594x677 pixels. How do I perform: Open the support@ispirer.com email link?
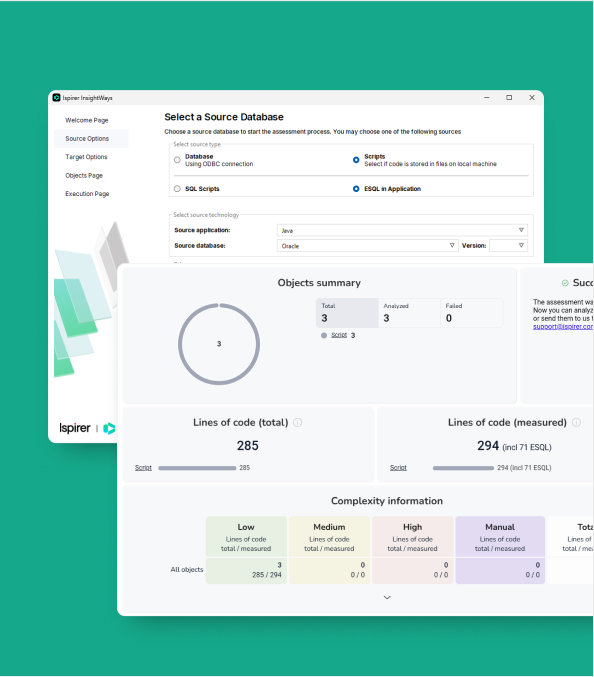coord(563,326)
